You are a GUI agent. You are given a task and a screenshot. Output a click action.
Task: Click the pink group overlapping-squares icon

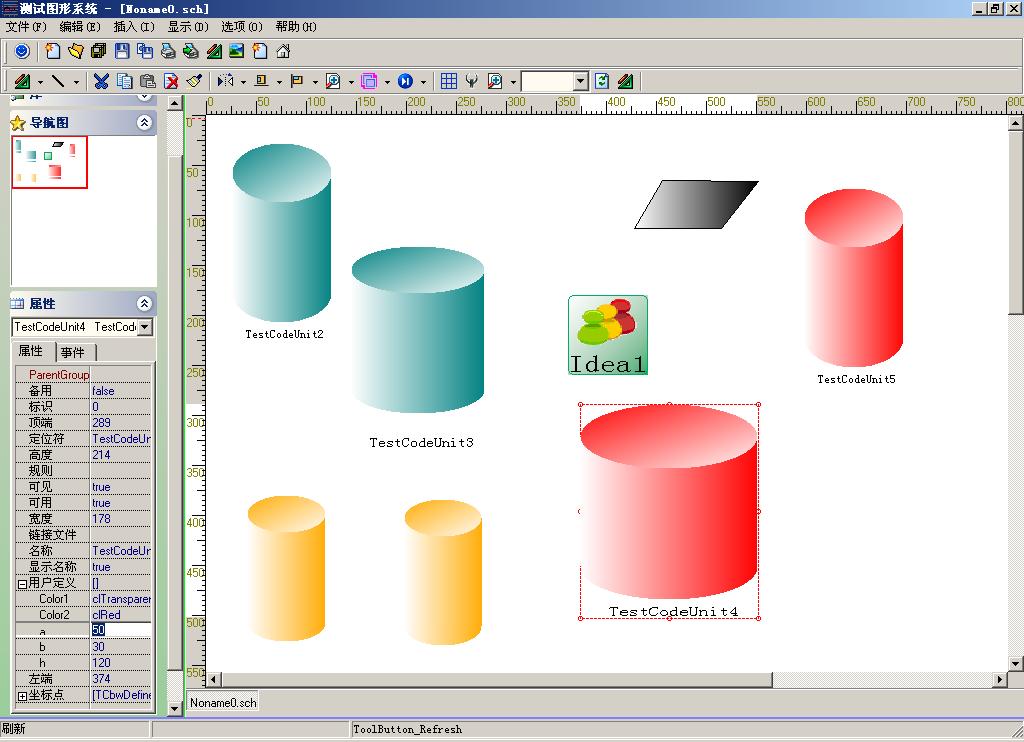[369, 81]
